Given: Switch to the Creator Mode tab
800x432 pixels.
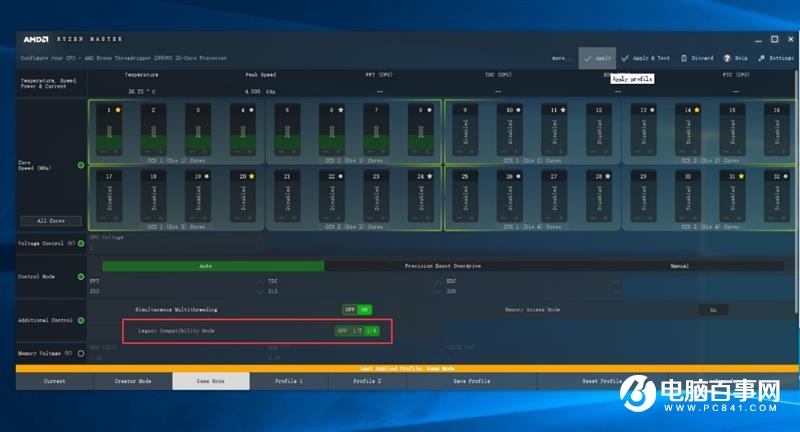Looking at the screenshot, I should click(133, 381).
